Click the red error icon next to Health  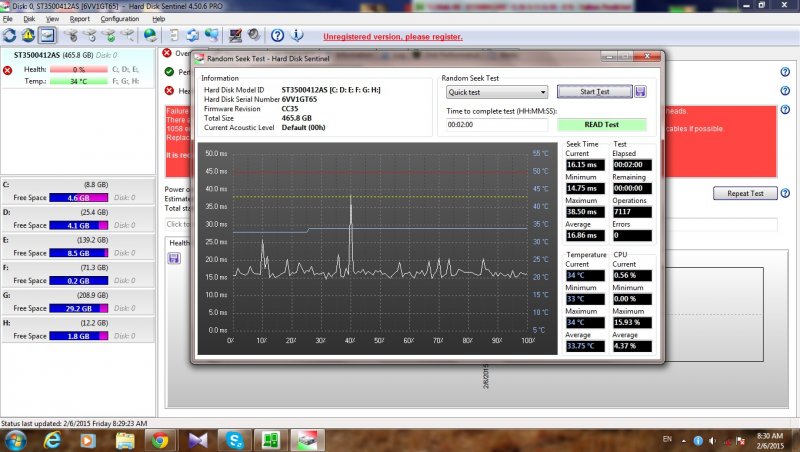169,90
